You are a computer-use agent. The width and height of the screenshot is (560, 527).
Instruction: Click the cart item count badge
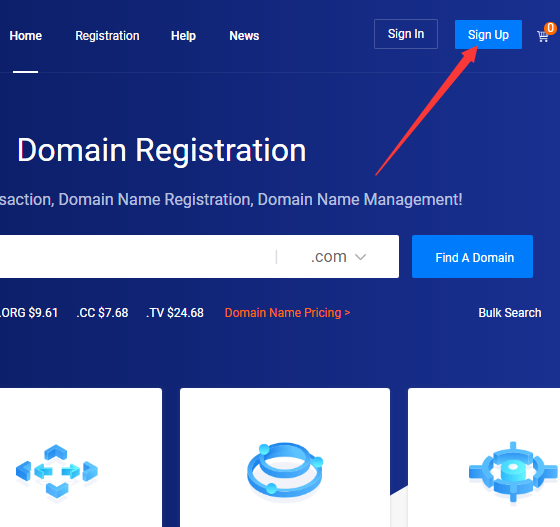(550, 28)
